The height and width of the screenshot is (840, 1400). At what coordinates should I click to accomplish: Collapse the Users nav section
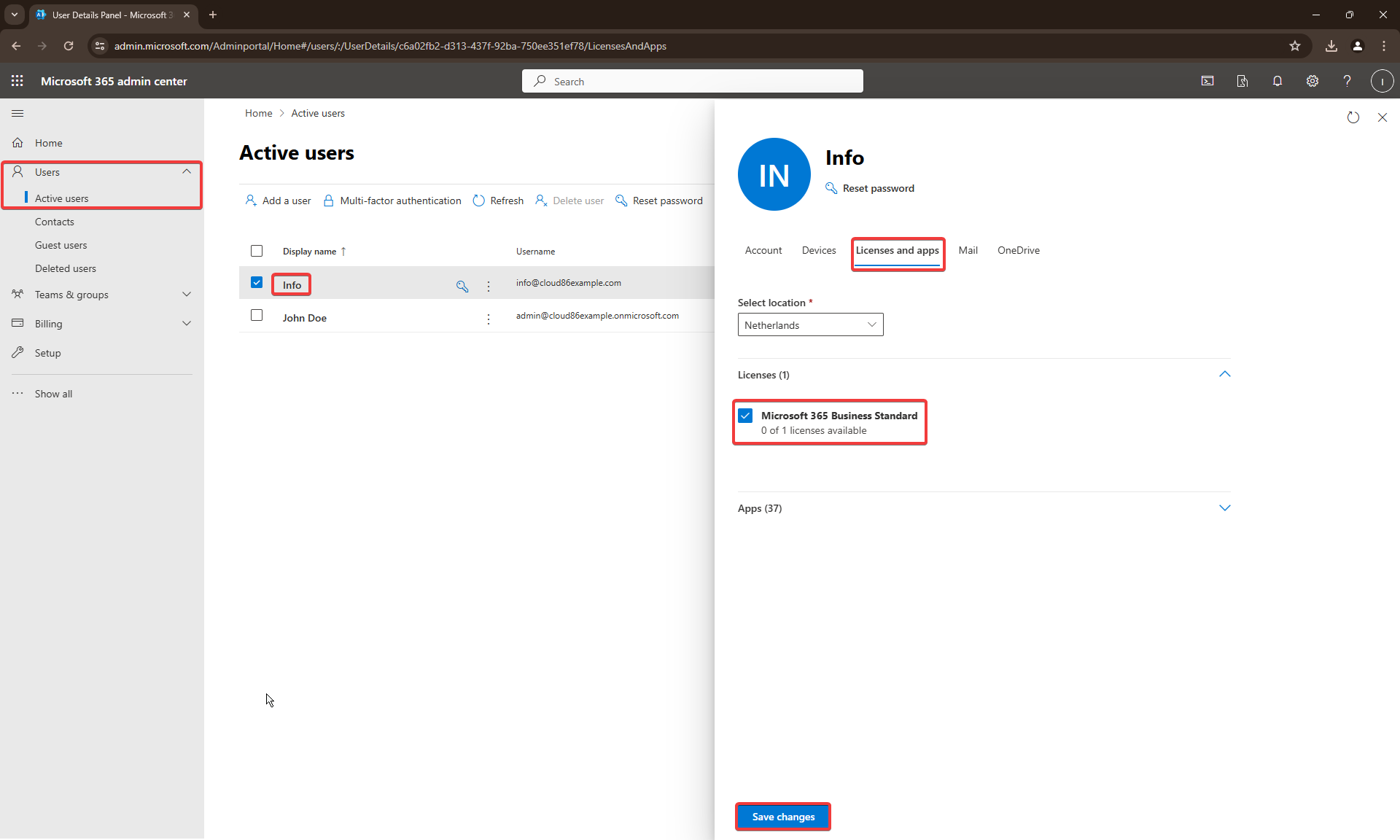point(187,171)
